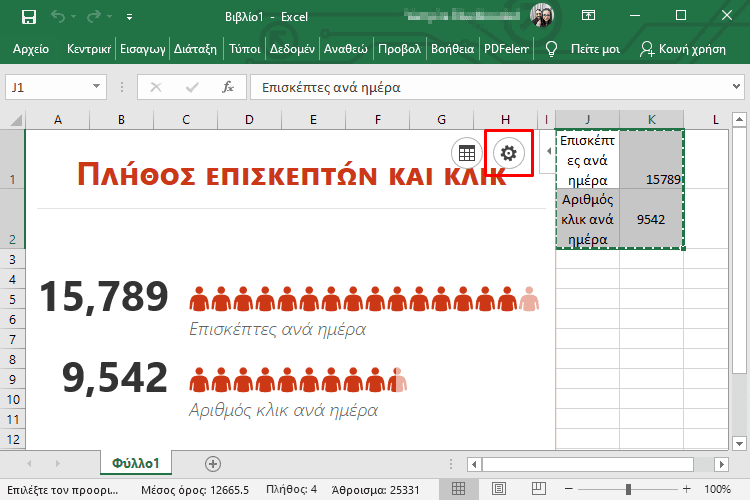The height and width of the screenshot is (500, 750).
Task: Click the vertical scrollbar up arrow
Action: pyautogui.click(x=739, y=119)
